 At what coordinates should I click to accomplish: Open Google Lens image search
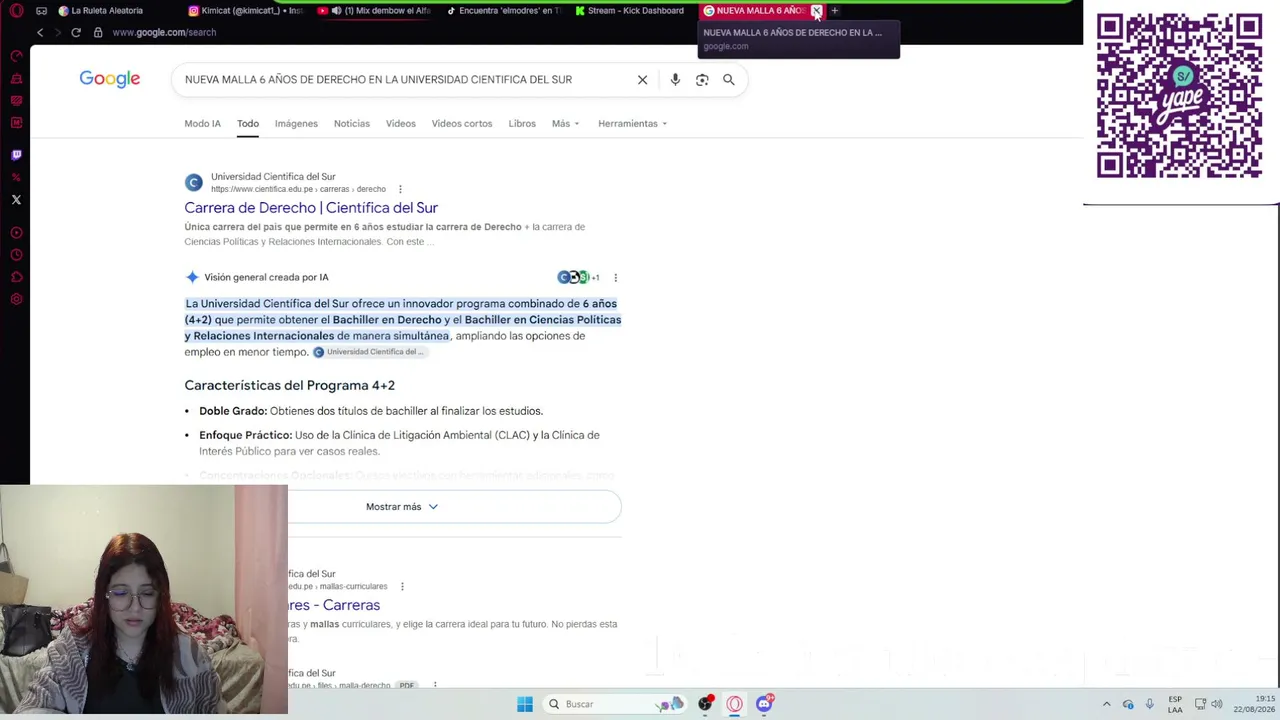pyautogui.click(x=702, y=80)
